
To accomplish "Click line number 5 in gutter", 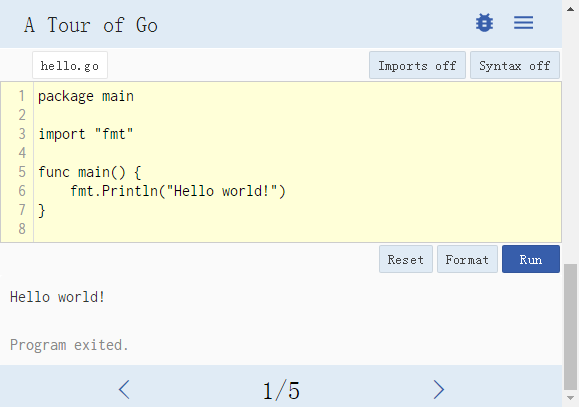I will (x=22, y=172).
